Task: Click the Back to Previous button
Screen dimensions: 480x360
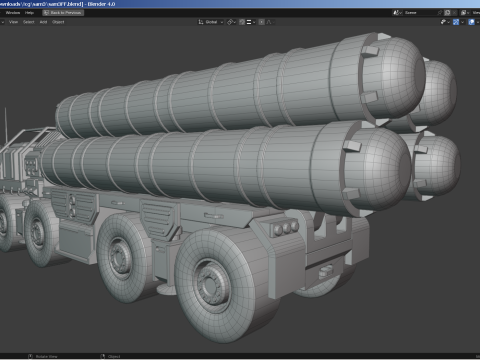Action: 63,13
